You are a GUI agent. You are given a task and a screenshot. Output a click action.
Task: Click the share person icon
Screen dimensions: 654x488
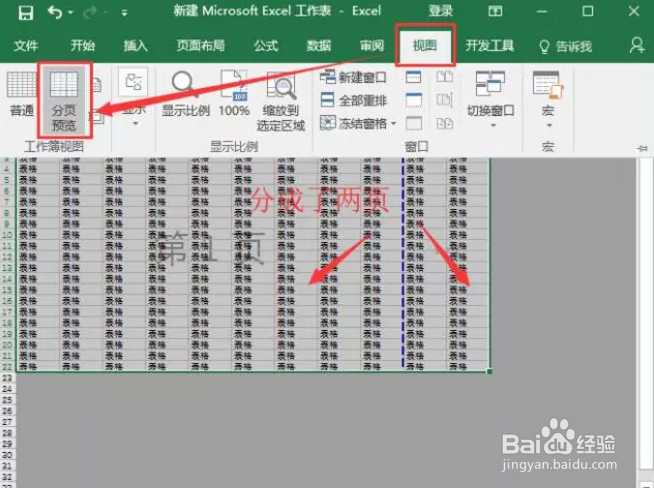tap(637, 45)
